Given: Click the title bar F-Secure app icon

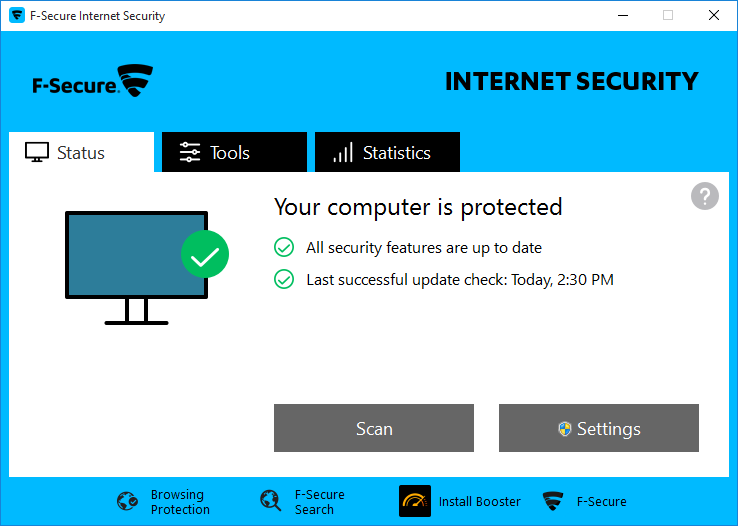Looking at the screenshot, I should pyautogui.click(x=17, y=16).
